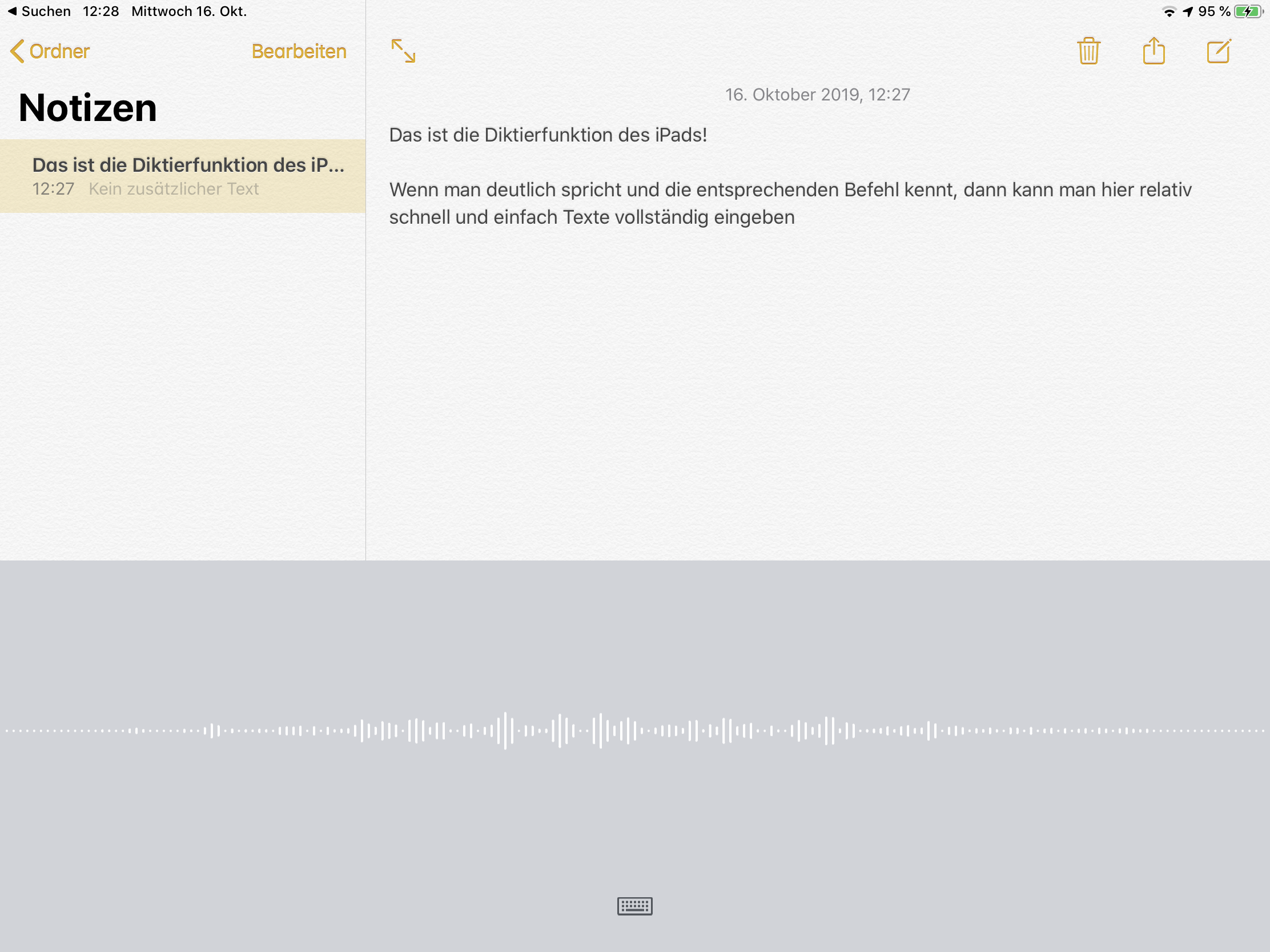Create a new note with compose icon

point(1219,51)
